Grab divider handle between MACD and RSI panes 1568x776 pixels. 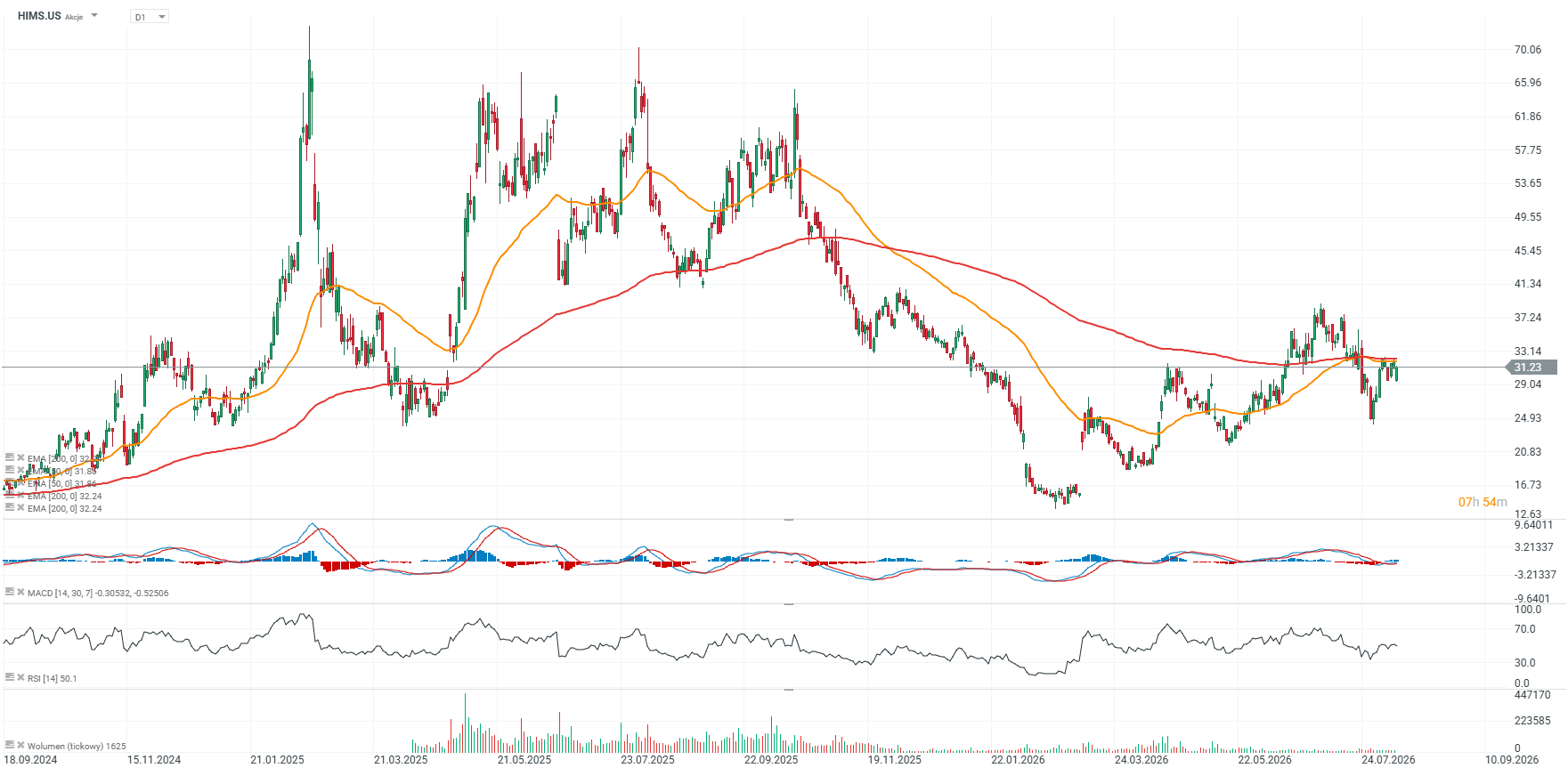point(788,603)
